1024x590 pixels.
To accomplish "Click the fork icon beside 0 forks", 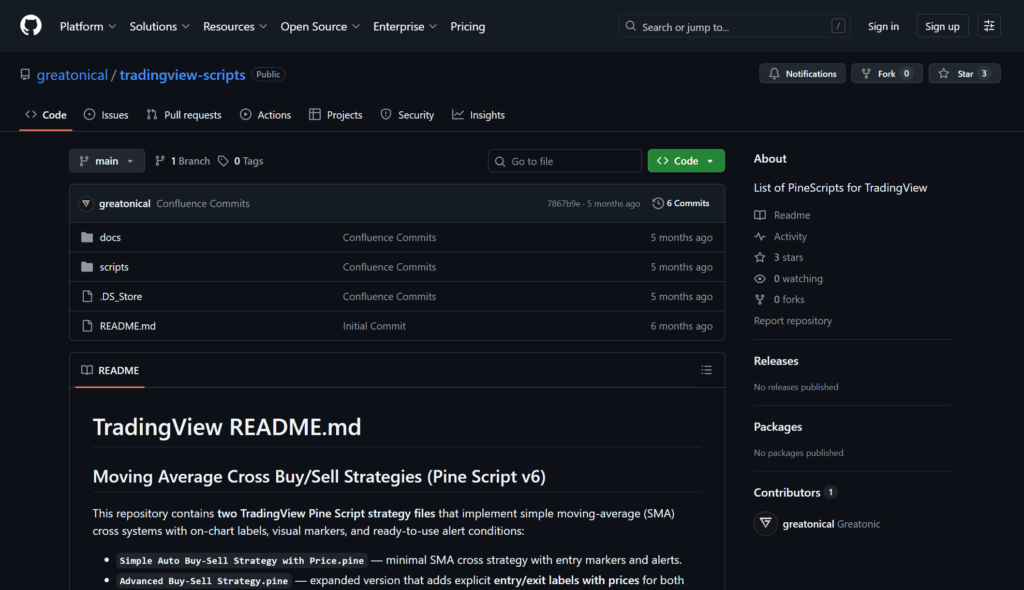I will (x=760, y=299).
